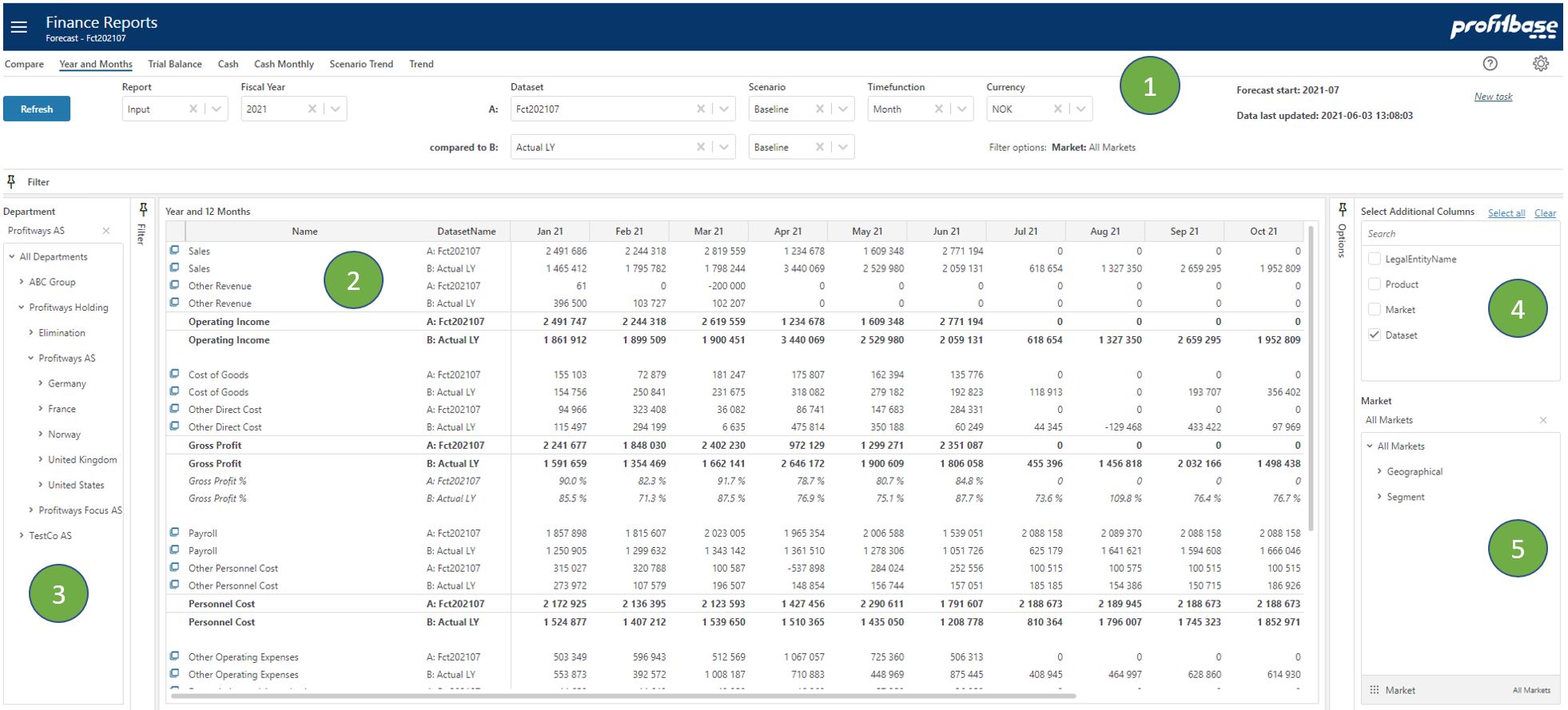Open the settings gear icon
This screenshot has width=1568, height=710.
coord(1541,64)
